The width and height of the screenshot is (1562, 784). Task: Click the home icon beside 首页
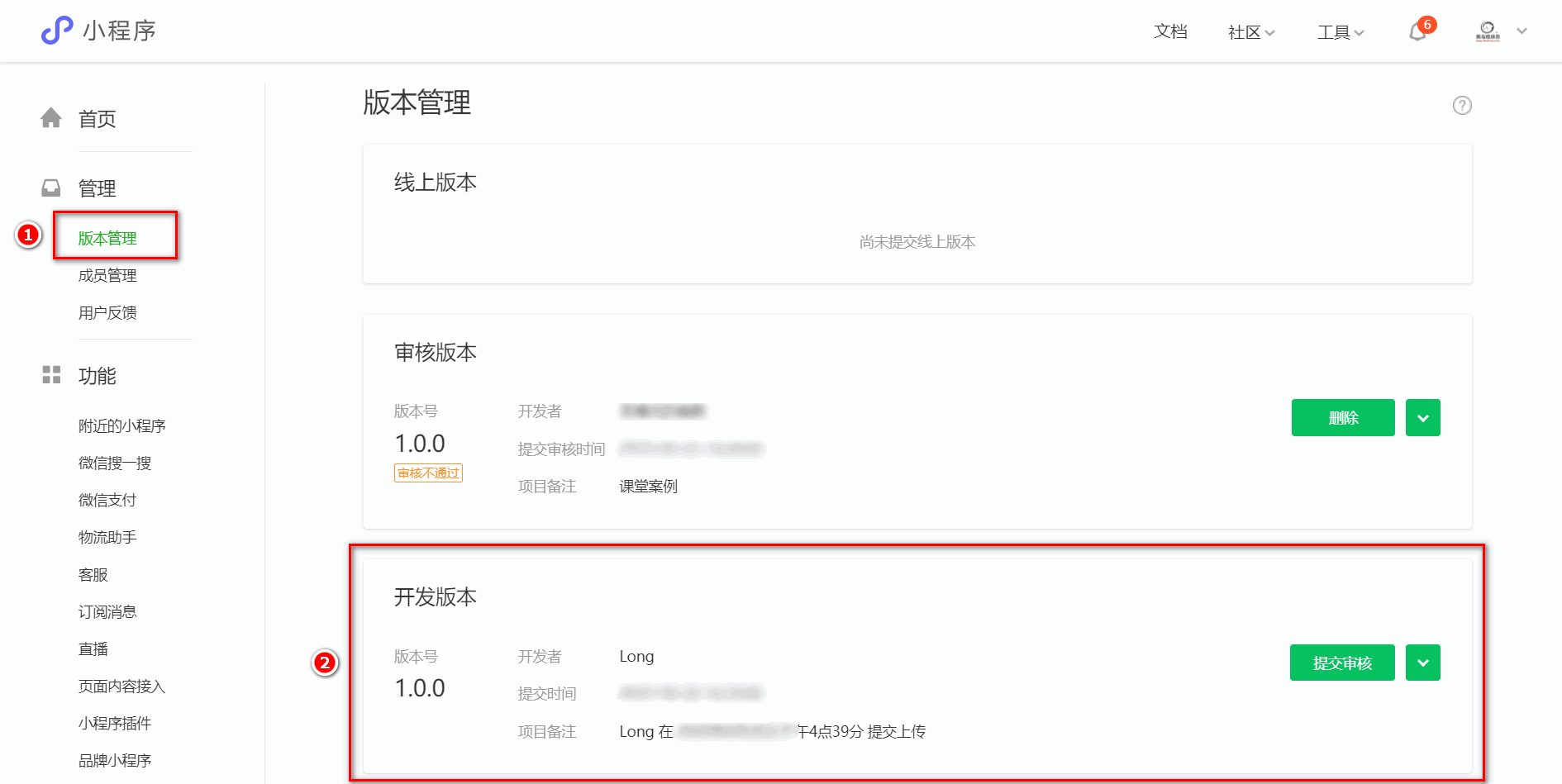pos(51,118)
